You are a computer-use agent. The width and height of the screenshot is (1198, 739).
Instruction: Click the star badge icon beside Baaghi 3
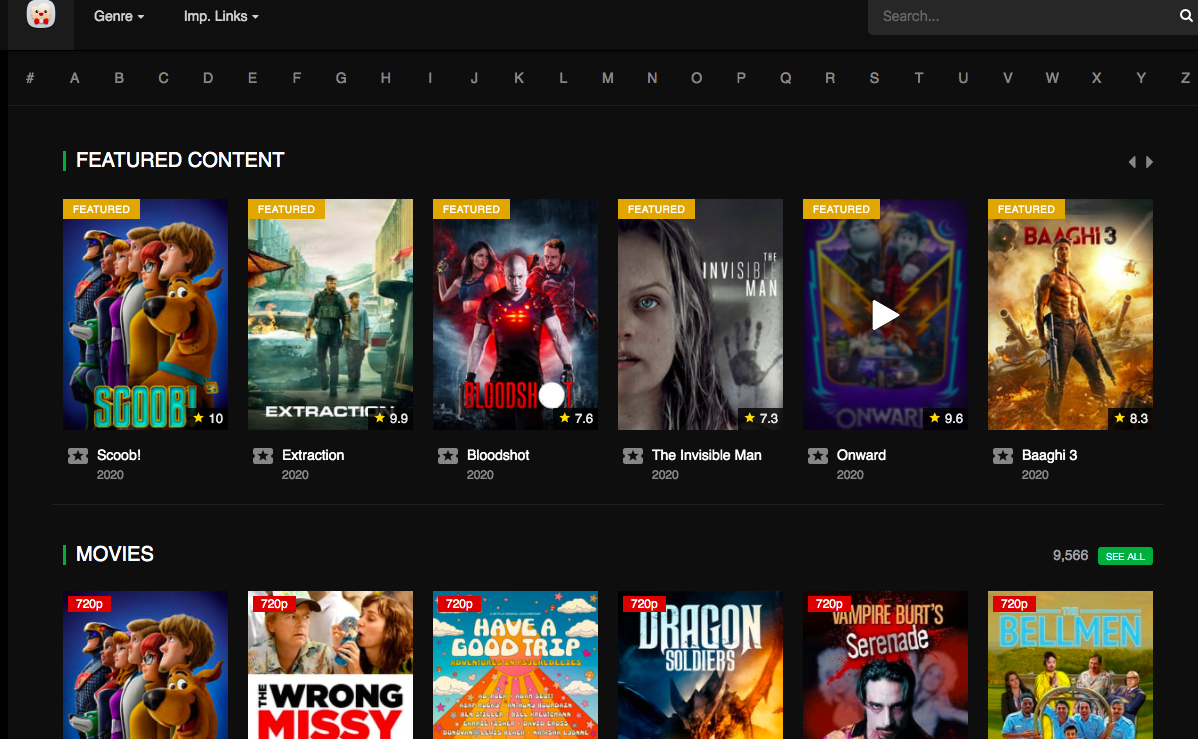tap(1003, 456)
